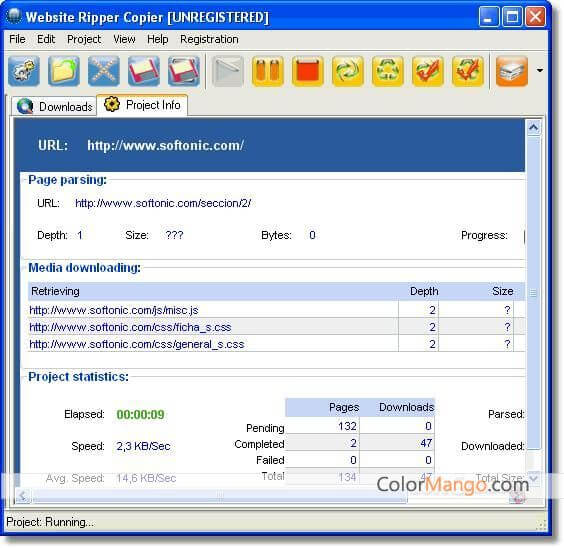The height and width of the screenshot is (548, 564).
Task: Click the application globe icon in title bar
Action: point(14,16)
